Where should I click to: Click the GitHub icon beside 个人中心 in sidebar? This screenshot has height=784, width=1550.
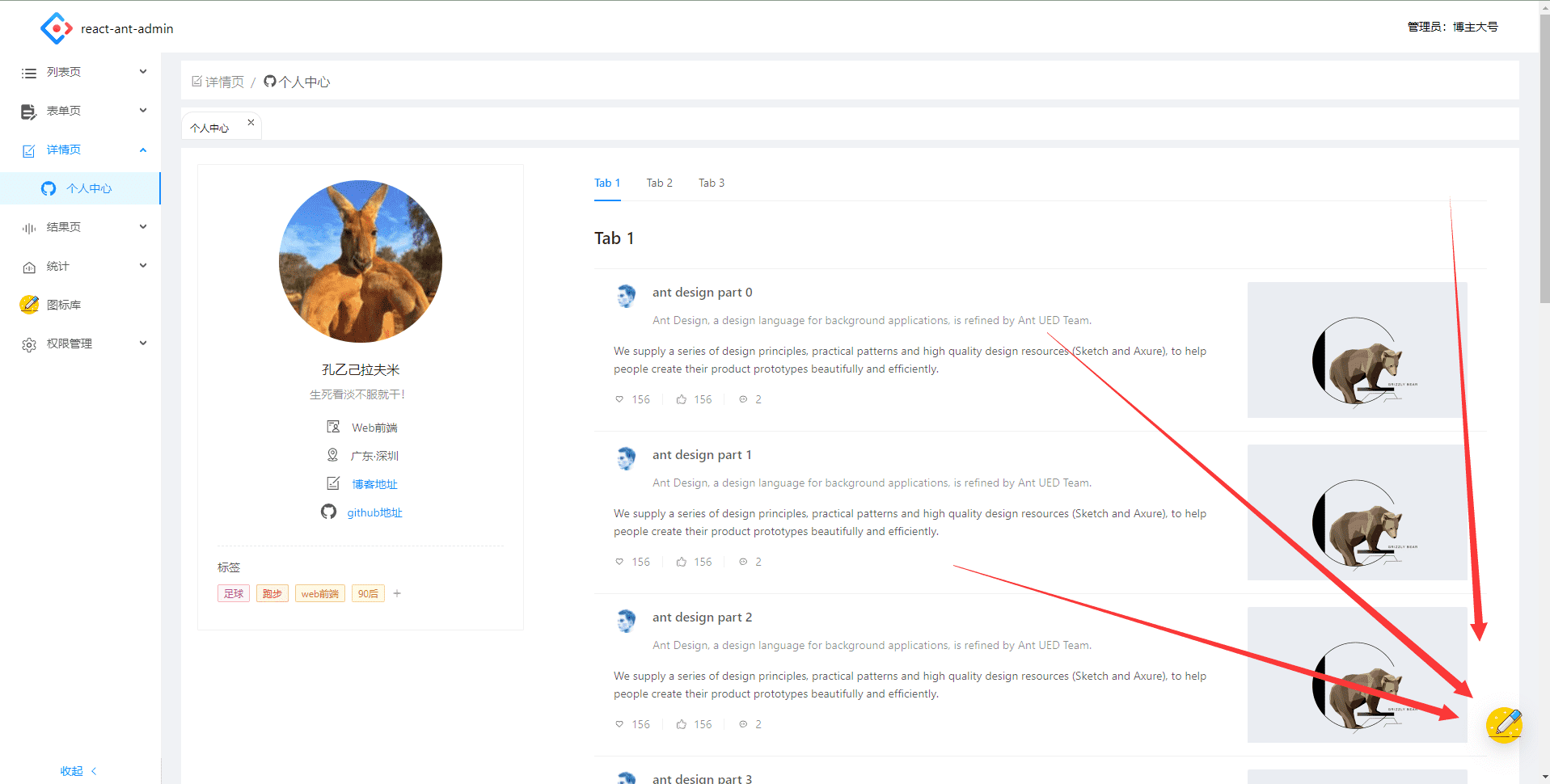pyautogui.click(x=49, y=188)
